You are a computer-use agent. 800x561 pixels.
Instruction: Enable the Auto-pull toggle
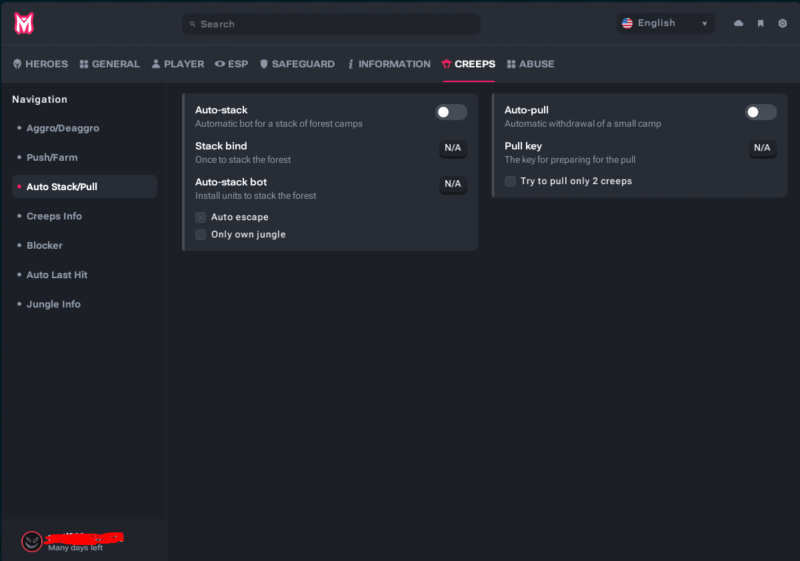pos(761,112)
